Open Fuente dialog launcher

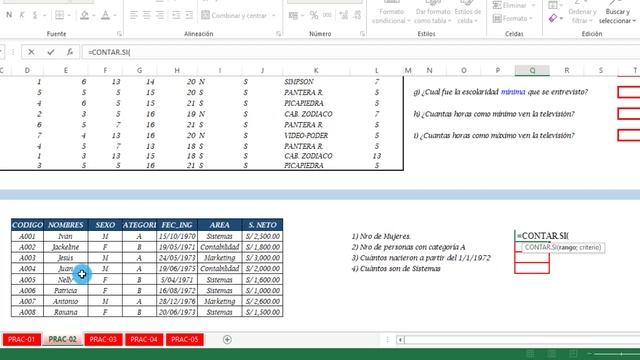pyautogui.click(x=119, y=34)
